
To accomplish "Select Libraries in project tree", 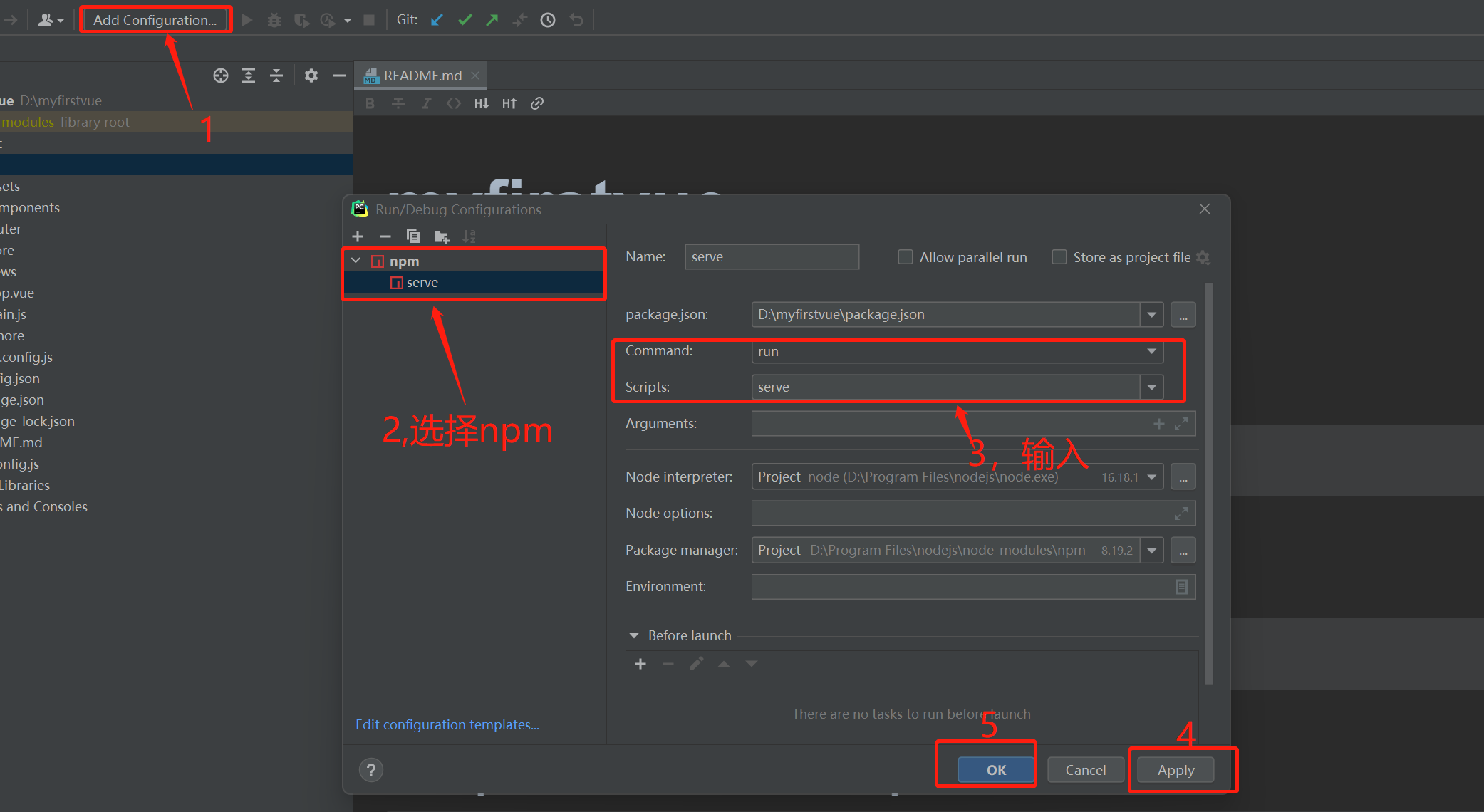I will [x=25, y=485].
